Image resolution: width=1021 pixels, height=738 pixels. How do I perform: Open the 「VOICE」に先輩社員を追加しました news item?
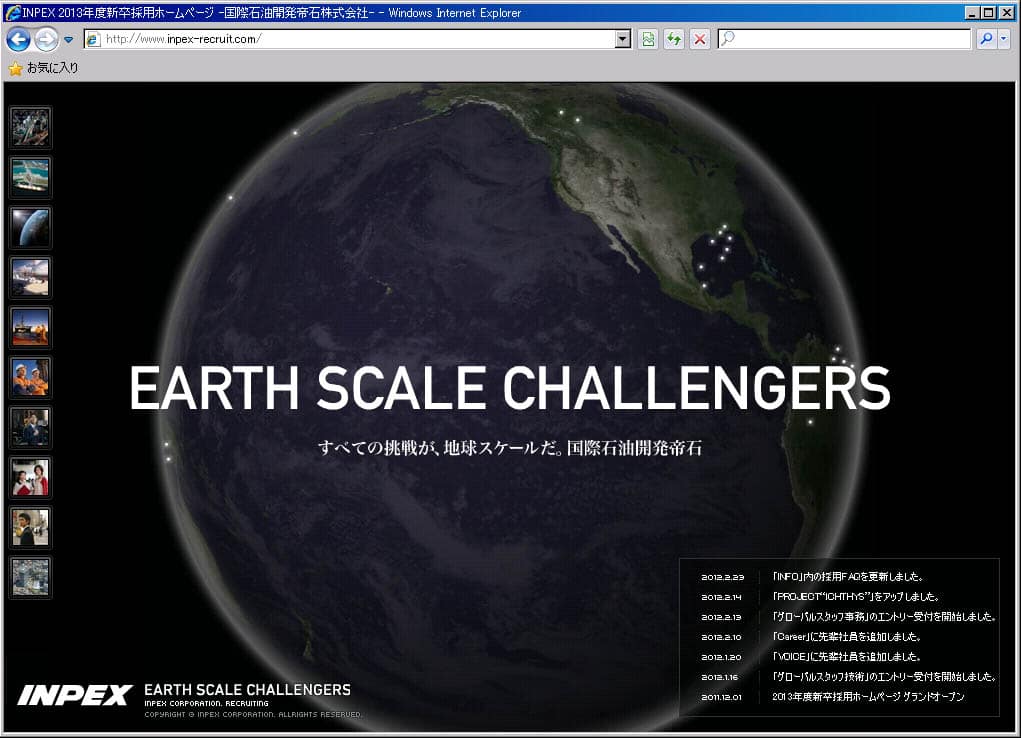tap(846, 657)
